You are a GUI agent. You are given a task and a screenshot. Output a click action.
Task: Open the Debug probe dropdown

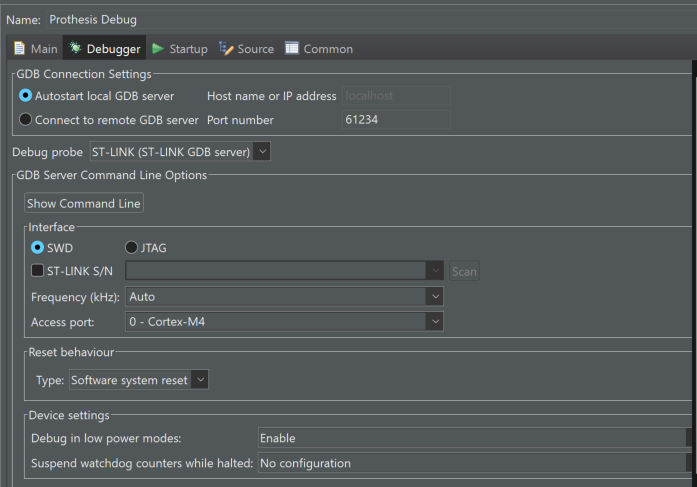pyautogui.click(x=262, y=152)
